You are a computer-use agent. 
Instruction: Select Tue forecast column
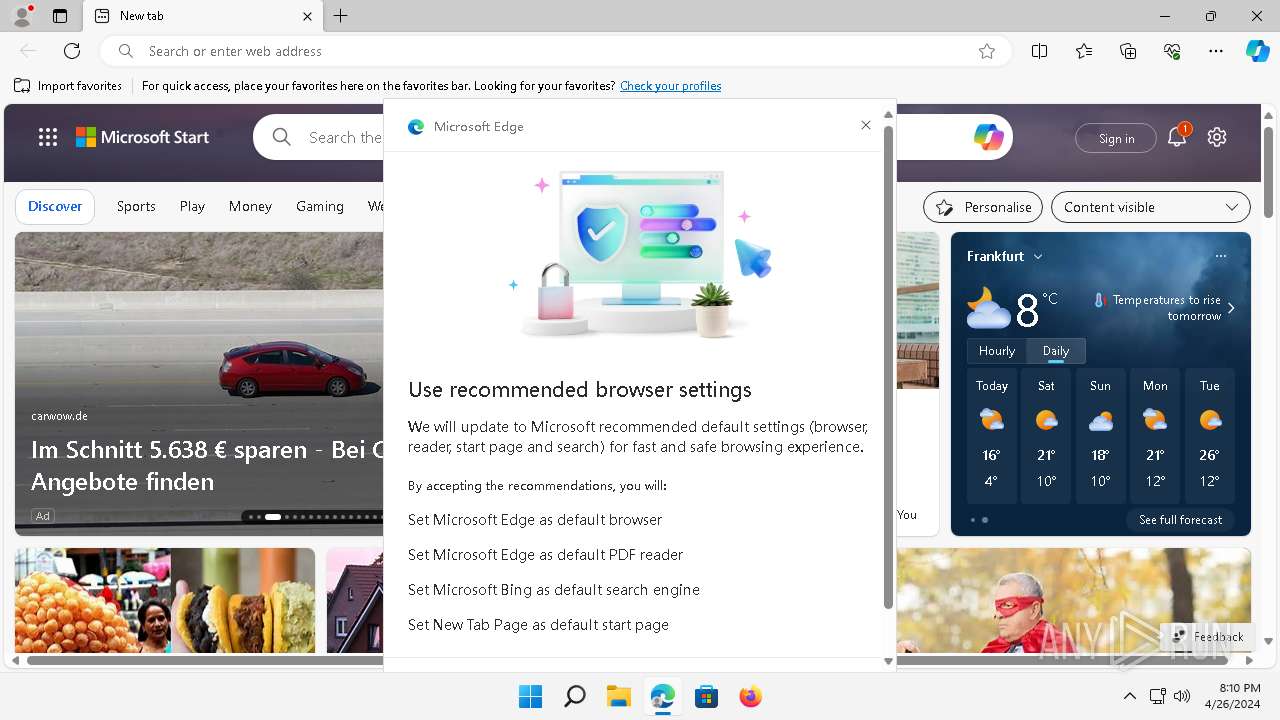[x=1209, y=436]
